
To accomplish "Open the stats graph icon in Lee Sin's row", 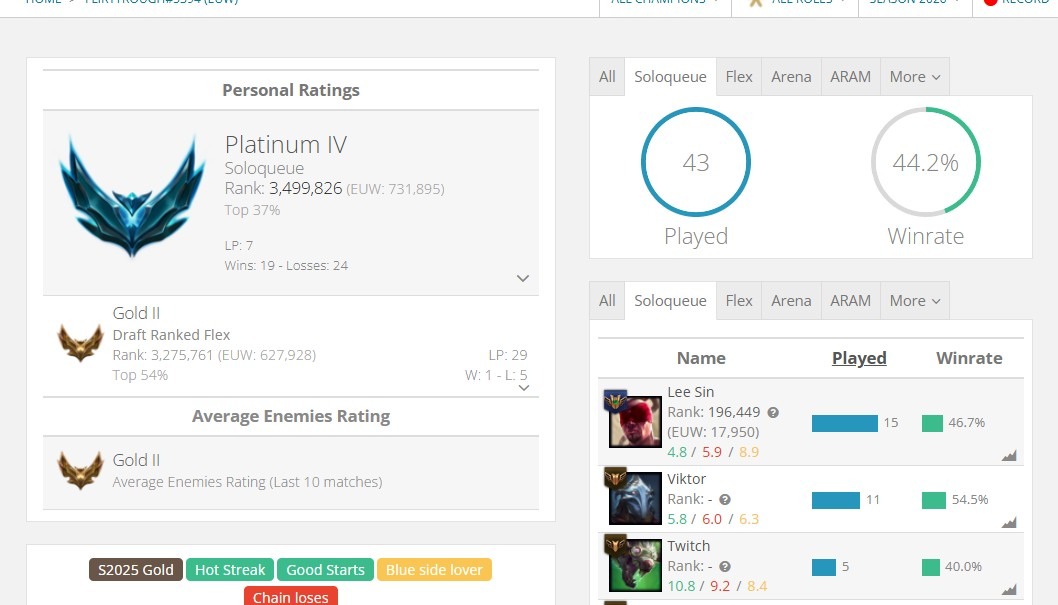I will [1009, 456].
